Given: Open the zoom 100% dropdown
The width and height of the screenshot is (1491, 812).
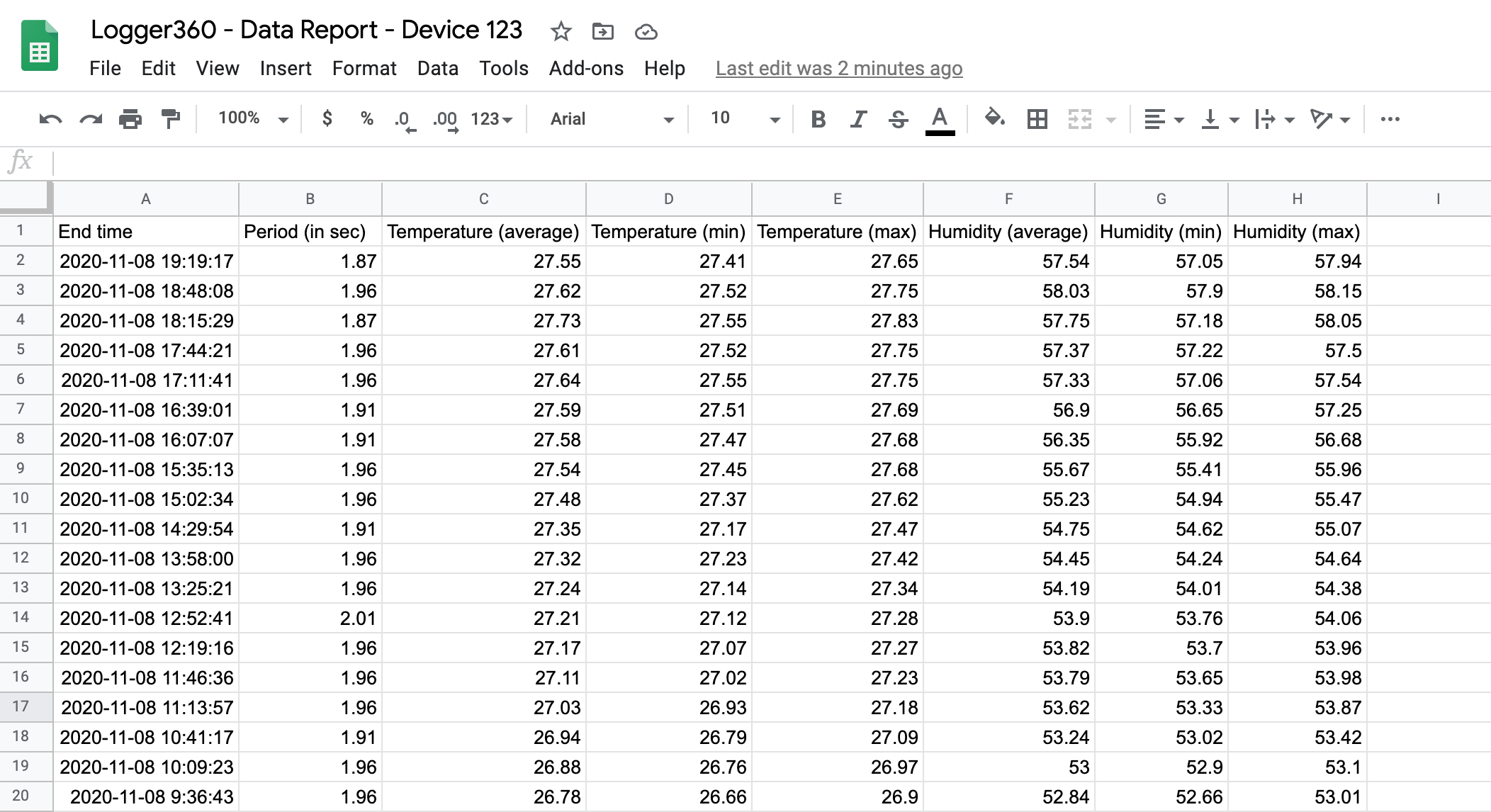Looking at the screenshot, I should (x=252, y=118).
